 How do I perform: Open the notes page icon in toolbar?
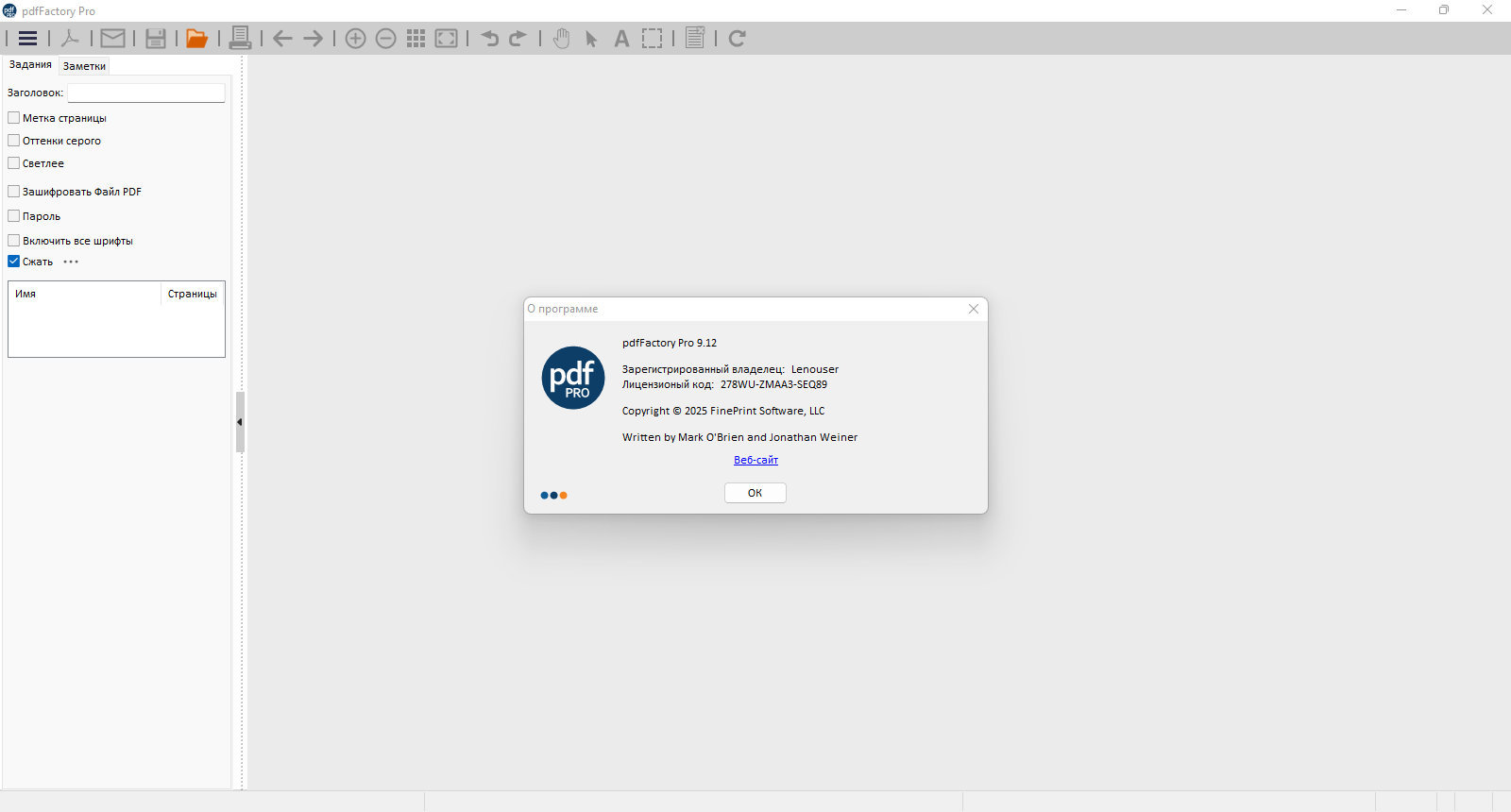coord(695,39)
